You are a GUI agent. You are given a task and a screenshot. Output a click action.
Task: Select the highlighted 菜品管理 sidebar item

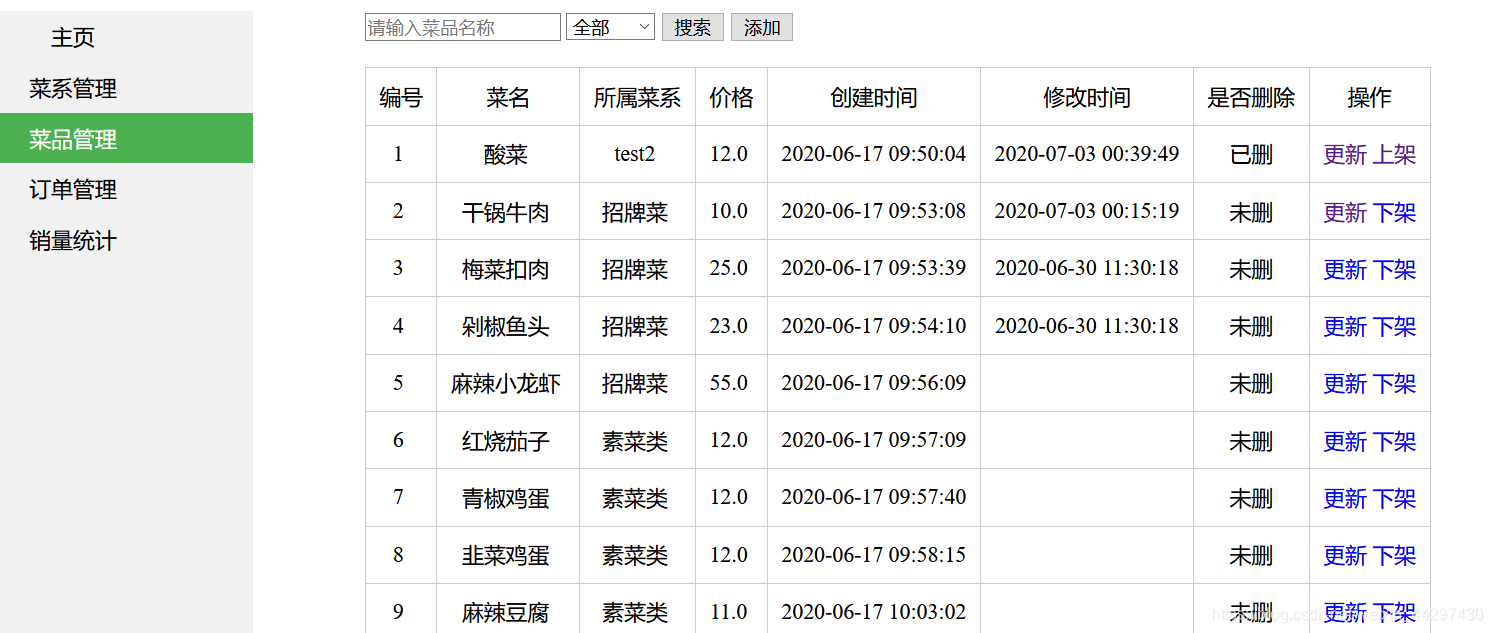pos(71,139)
